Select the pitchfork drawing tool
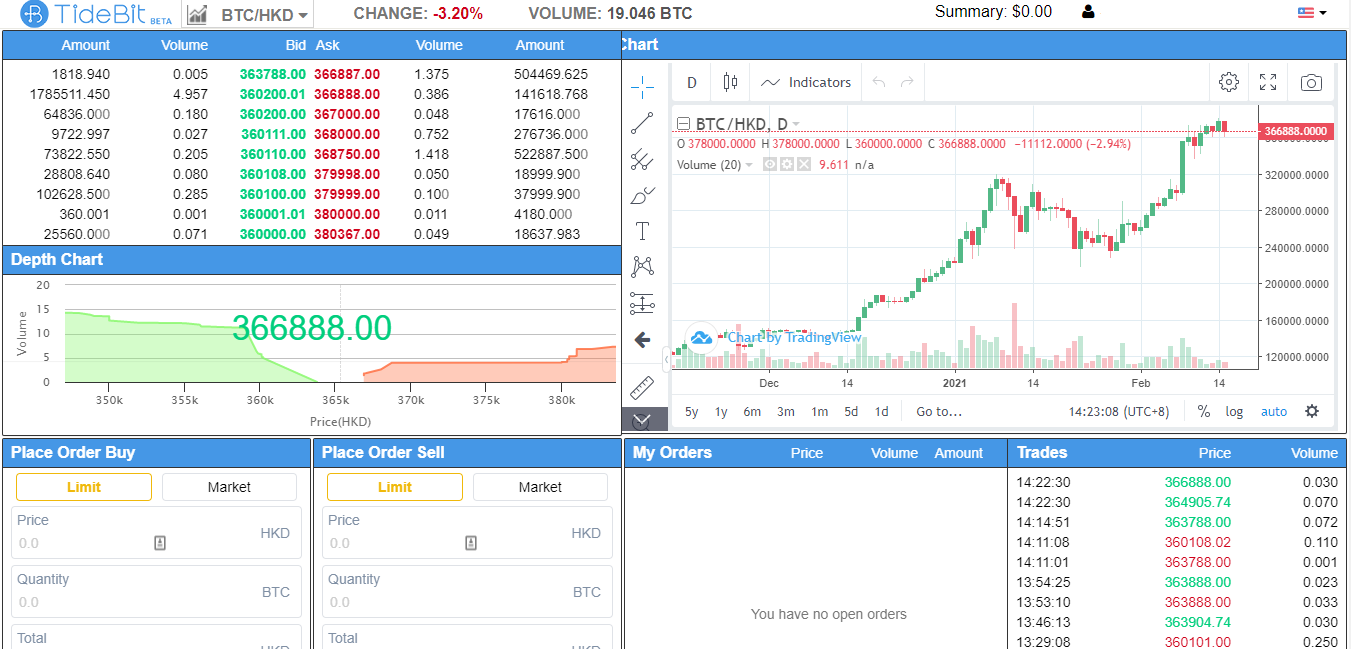Screen dimensions: 1351x649 [x=642, y=160]
